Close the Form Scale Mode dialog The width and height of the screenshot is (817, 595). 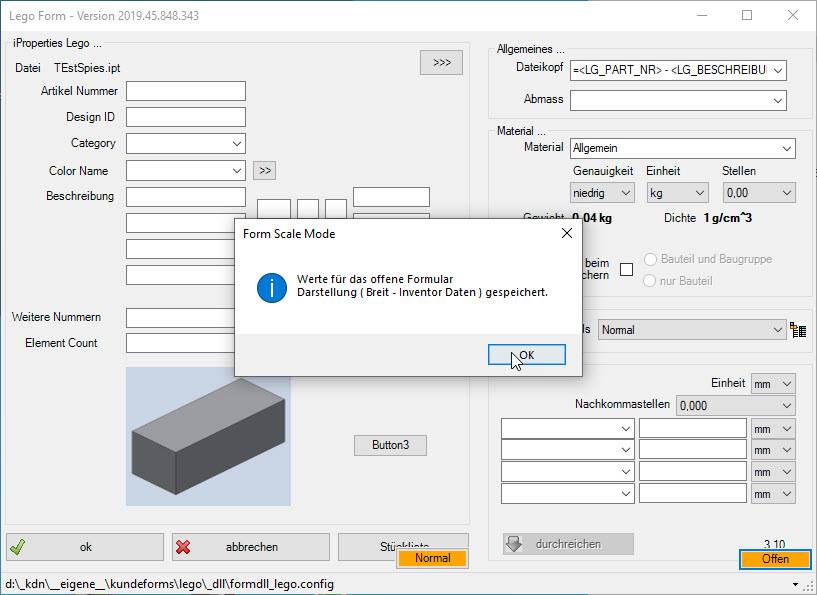566,234
